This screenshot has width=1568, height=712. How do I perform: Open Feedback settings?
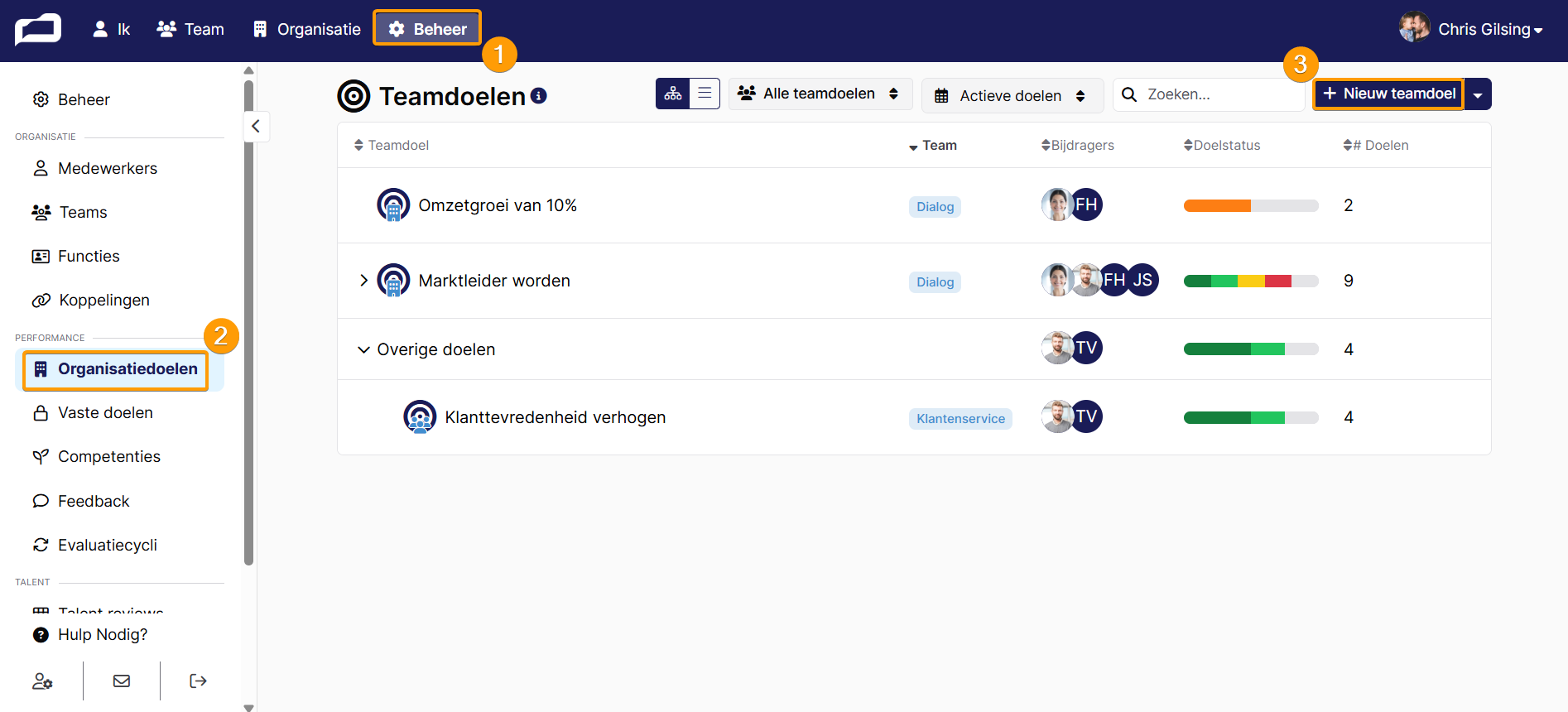pyautogui.click(x=81, y=501)
